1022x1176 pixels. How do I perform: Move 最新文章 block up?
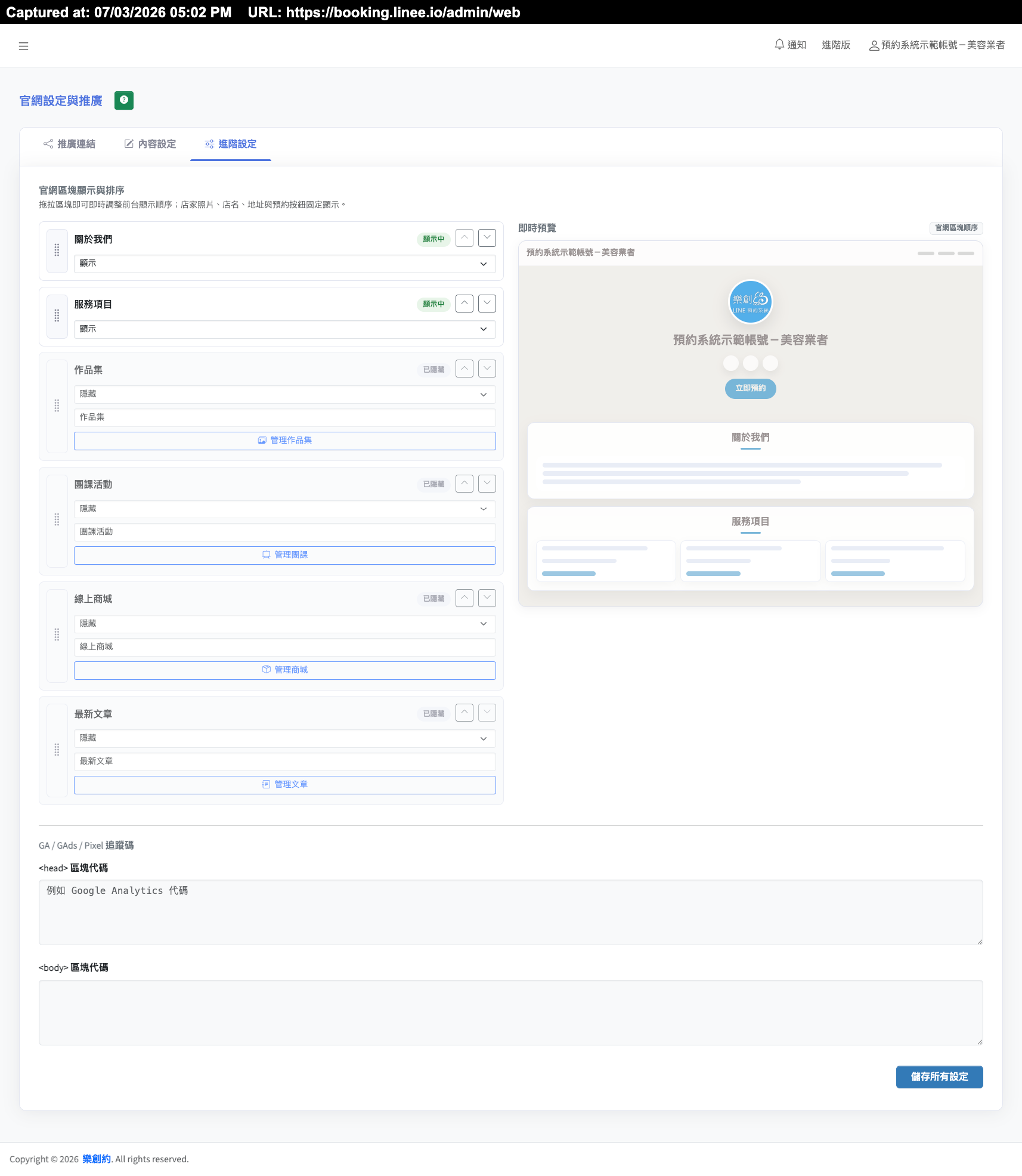[464, 713]
